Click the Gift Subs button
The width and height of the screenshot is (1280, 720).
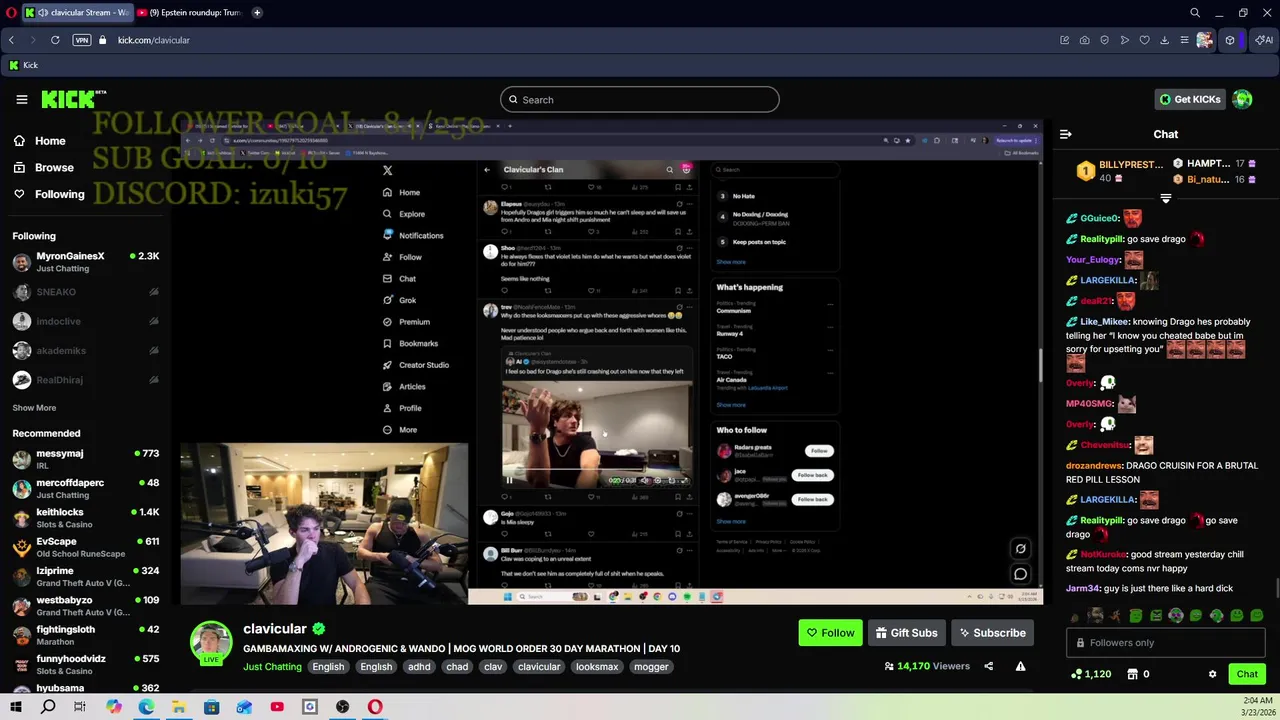[906, 633]
